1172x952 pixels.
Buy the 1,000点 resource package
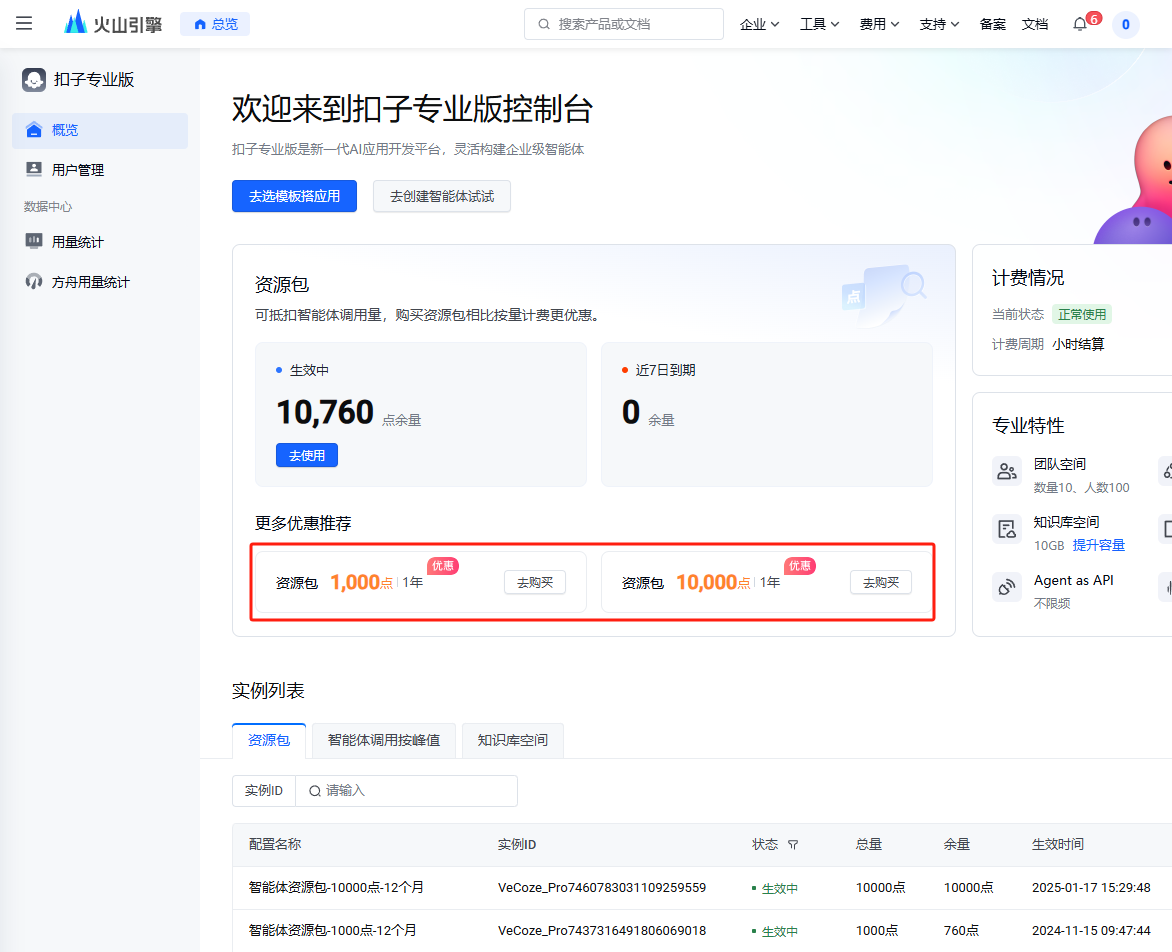tap(534, 582)
